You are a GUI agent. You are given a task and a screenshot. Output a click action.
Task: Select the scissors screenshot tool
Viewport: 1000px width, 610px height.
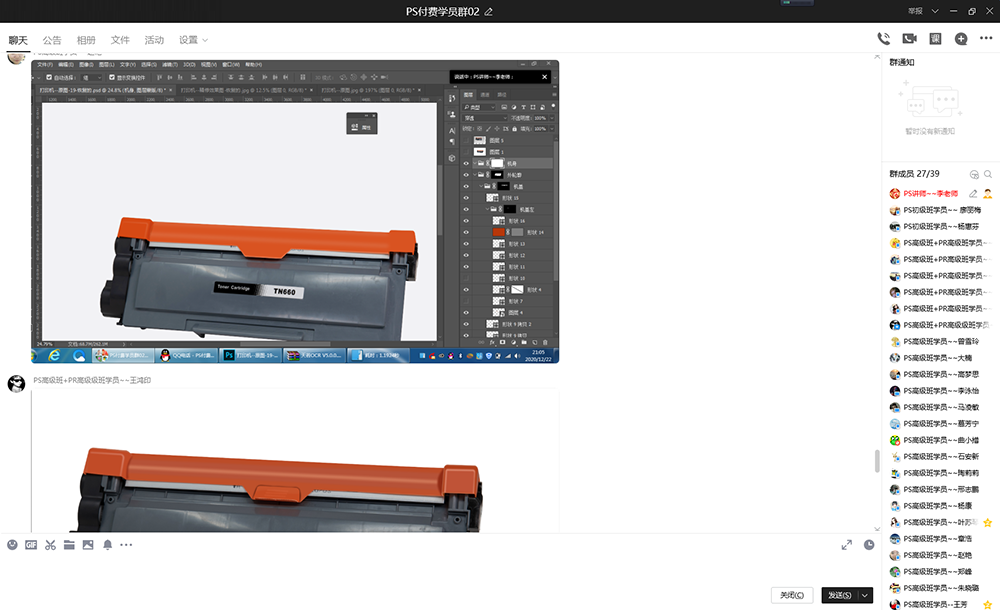pos(50,545)
